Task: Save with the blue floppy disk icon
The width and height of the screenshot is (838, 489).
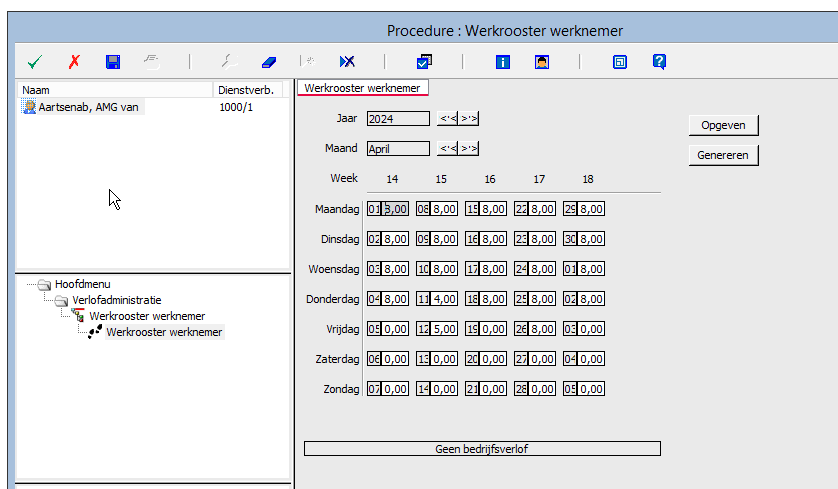Action: click(113, 62)
